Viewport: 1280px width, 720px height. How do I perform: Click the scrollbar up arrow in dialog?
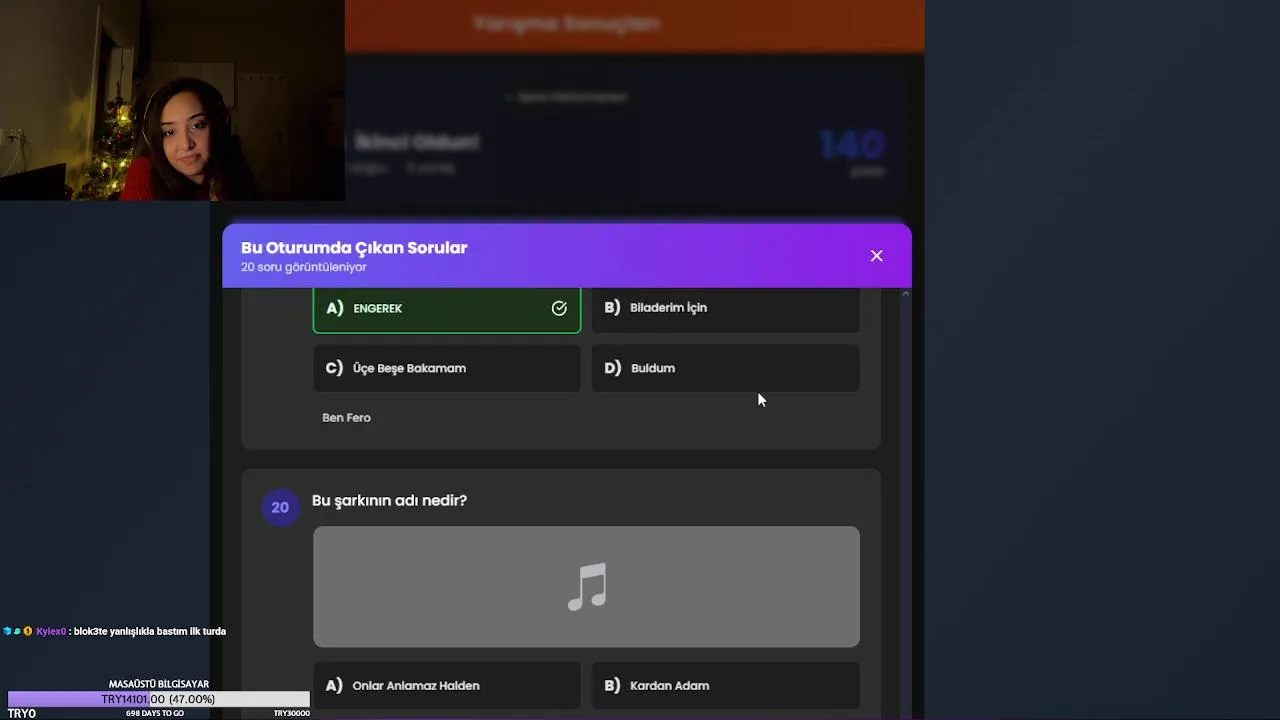pyautogui.click(x=905, y=294)
